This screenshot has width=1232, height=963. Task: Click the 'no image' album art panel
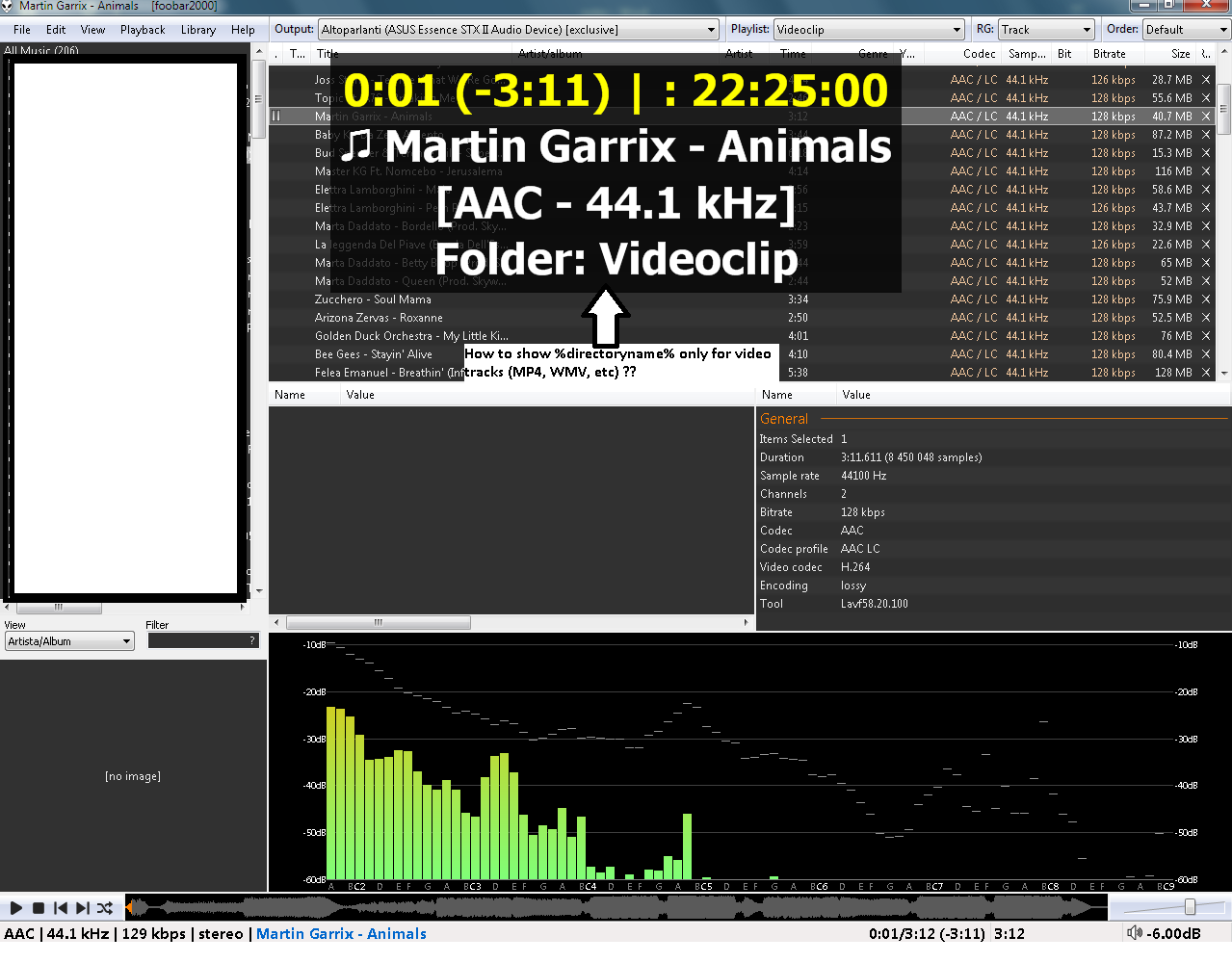click(133, 776)
